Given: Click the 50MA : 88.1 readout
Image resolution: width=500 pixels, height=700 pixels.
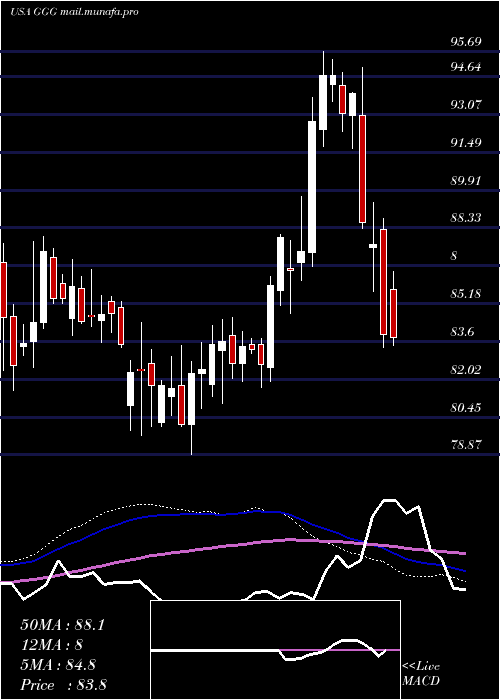Looking at the screenshot, I should click(x=62, y=625).
